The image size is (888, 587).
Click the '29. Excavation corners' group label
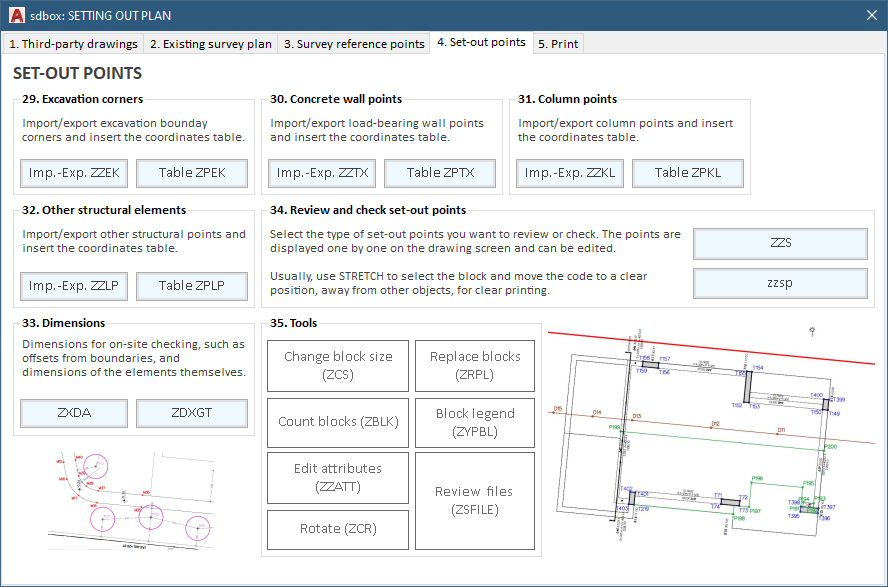[x=83, y=99]
